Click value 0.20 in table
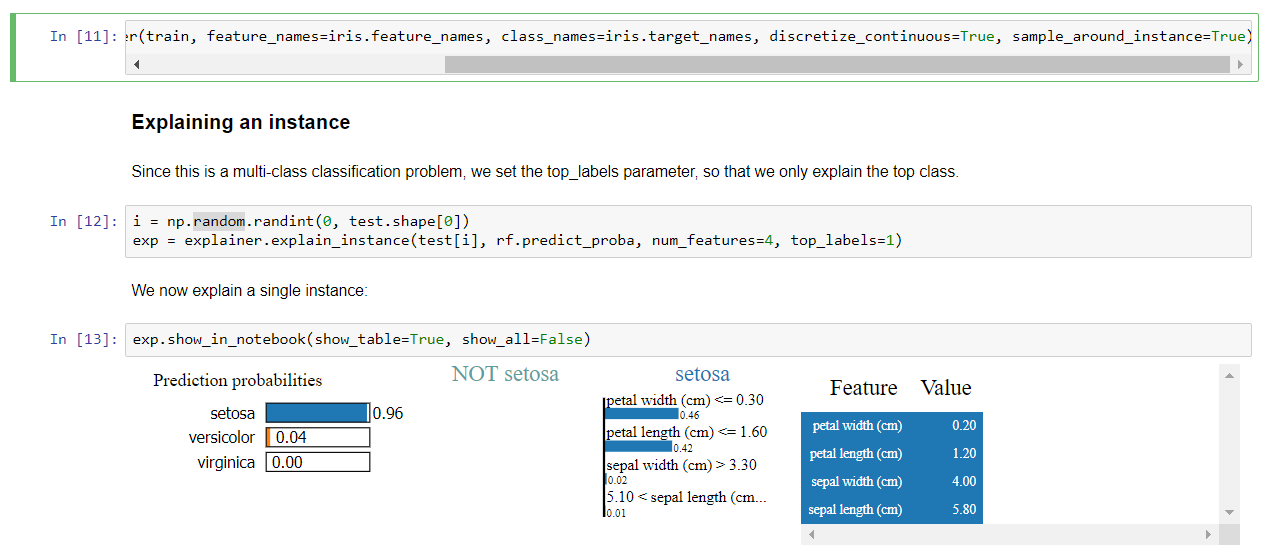The image size is (1270, 554). (964, 426)
